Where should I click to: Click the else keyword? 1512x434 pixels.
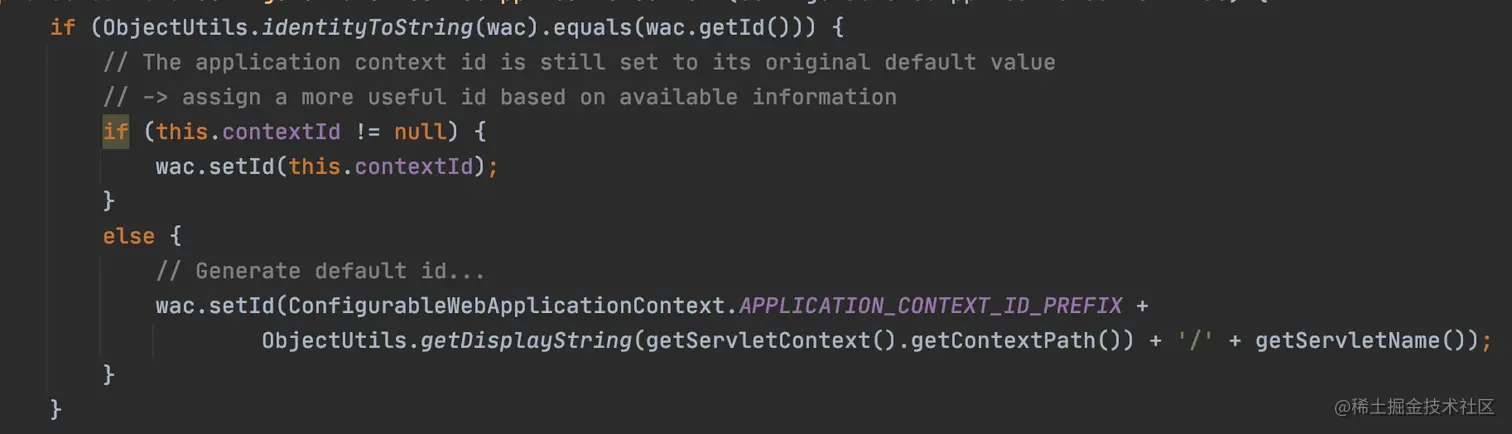click(x=129, y=236)
